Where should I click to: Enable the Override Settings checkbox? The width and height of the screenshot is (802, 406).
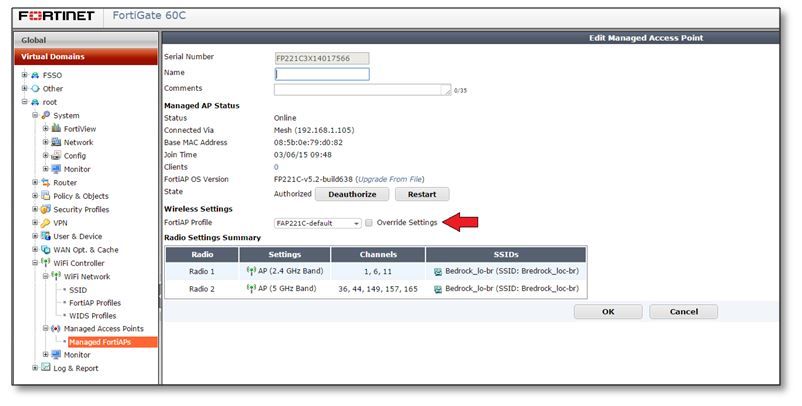tap(369, 223)
